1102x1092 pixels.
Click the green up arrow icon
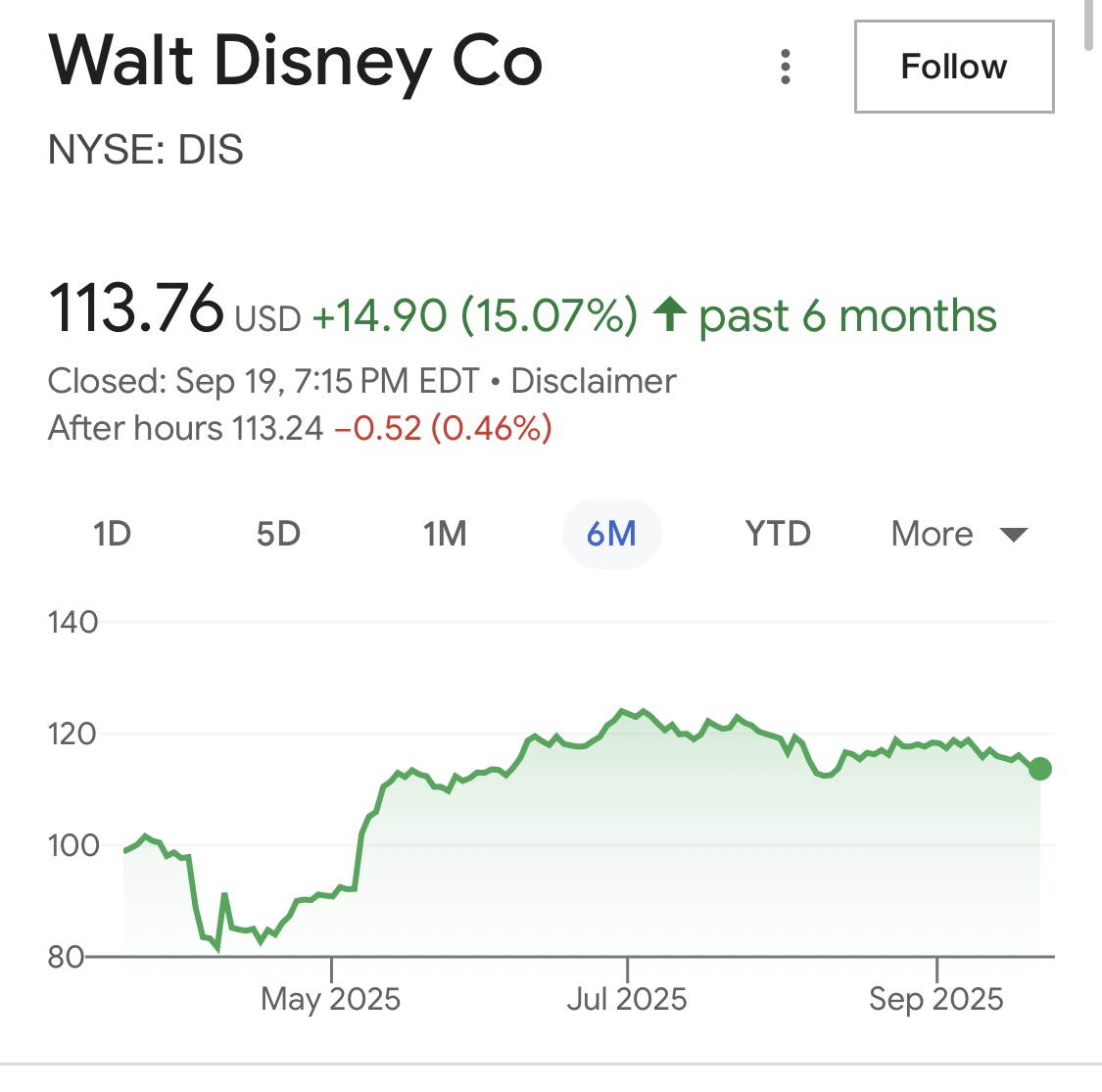(x=670, y=315)
